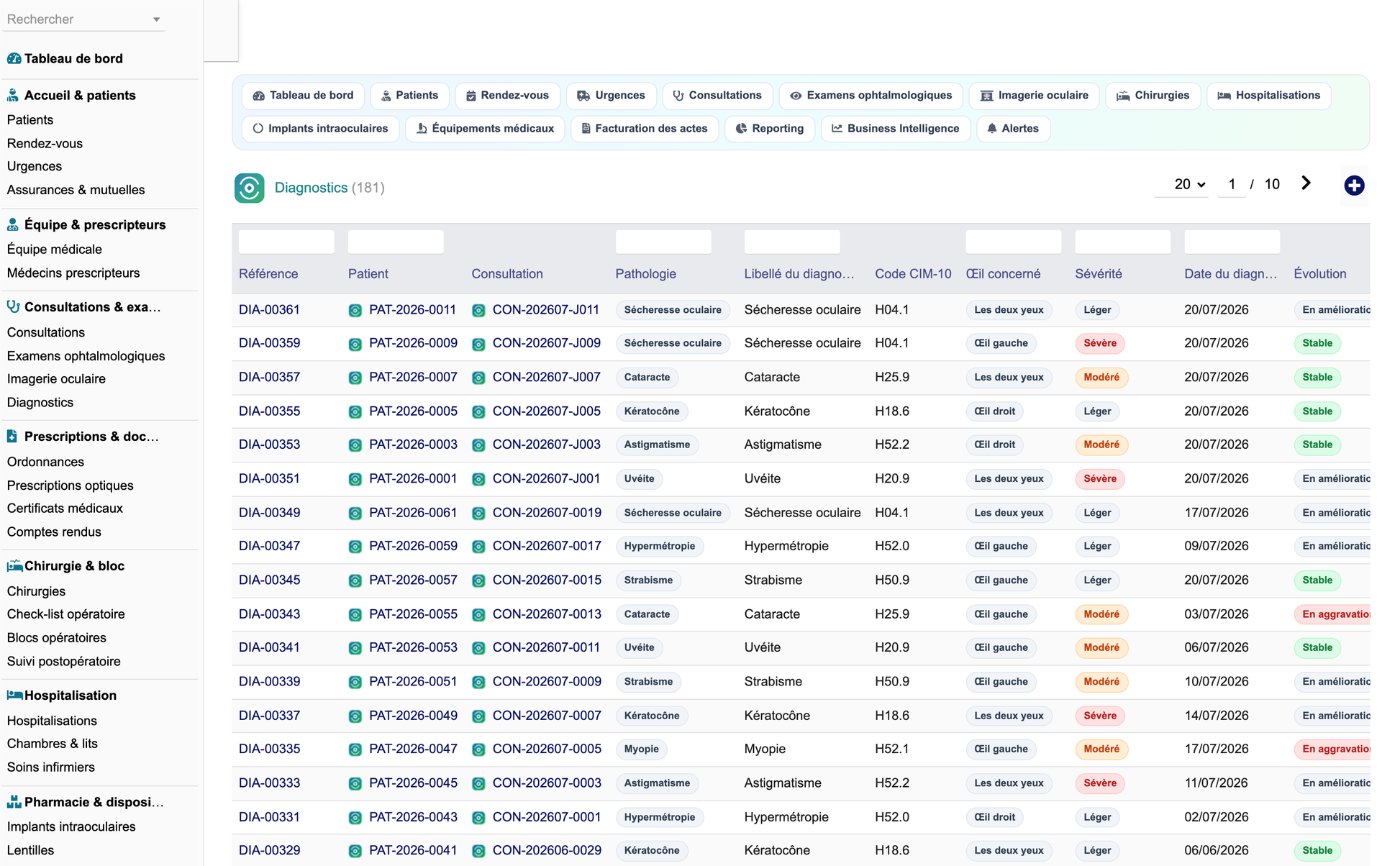
Task: Click the current page number field
Action: 1232,184
